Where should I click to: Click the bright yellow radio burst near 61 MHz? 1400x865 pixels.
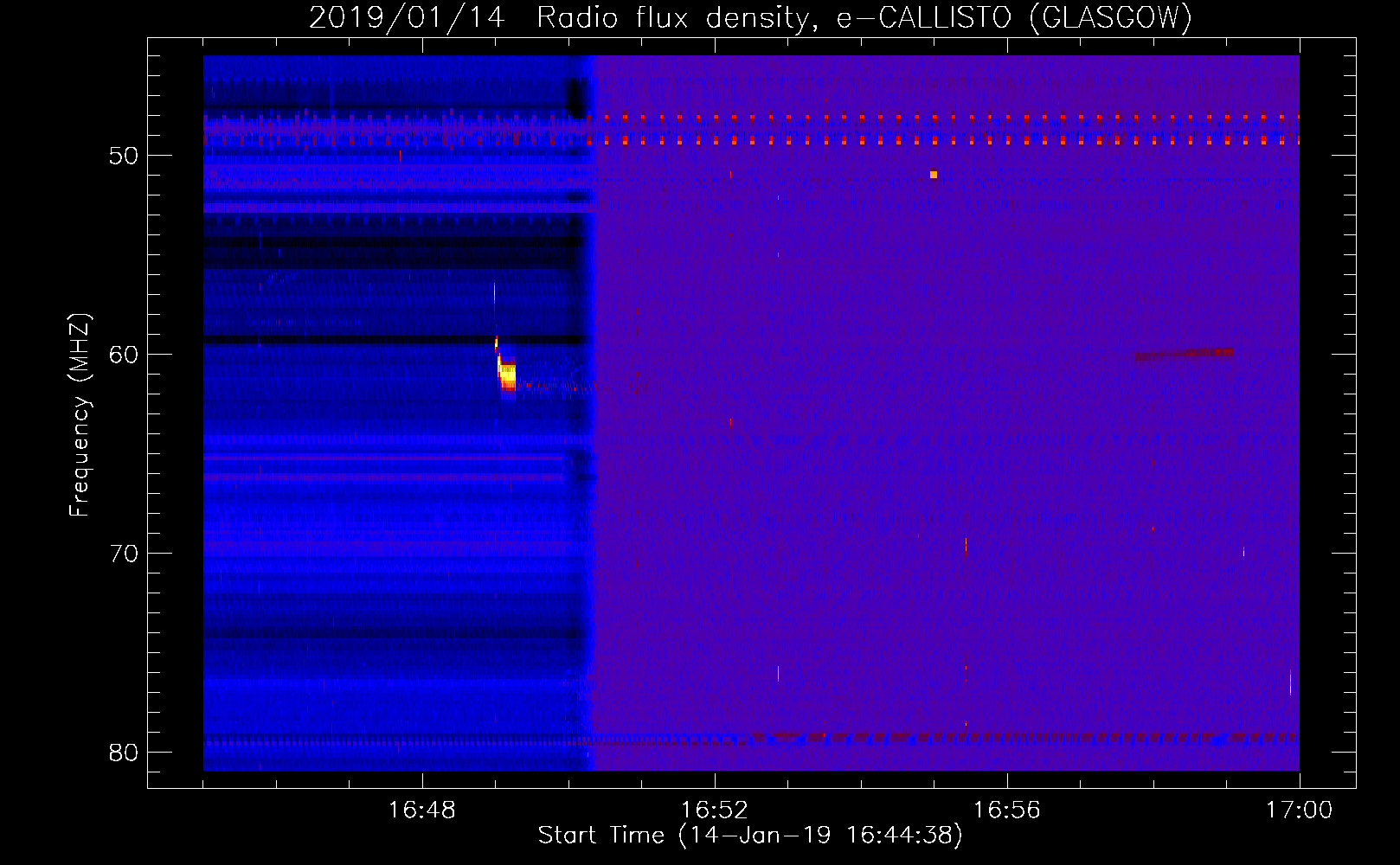click(x=508, y=375)
